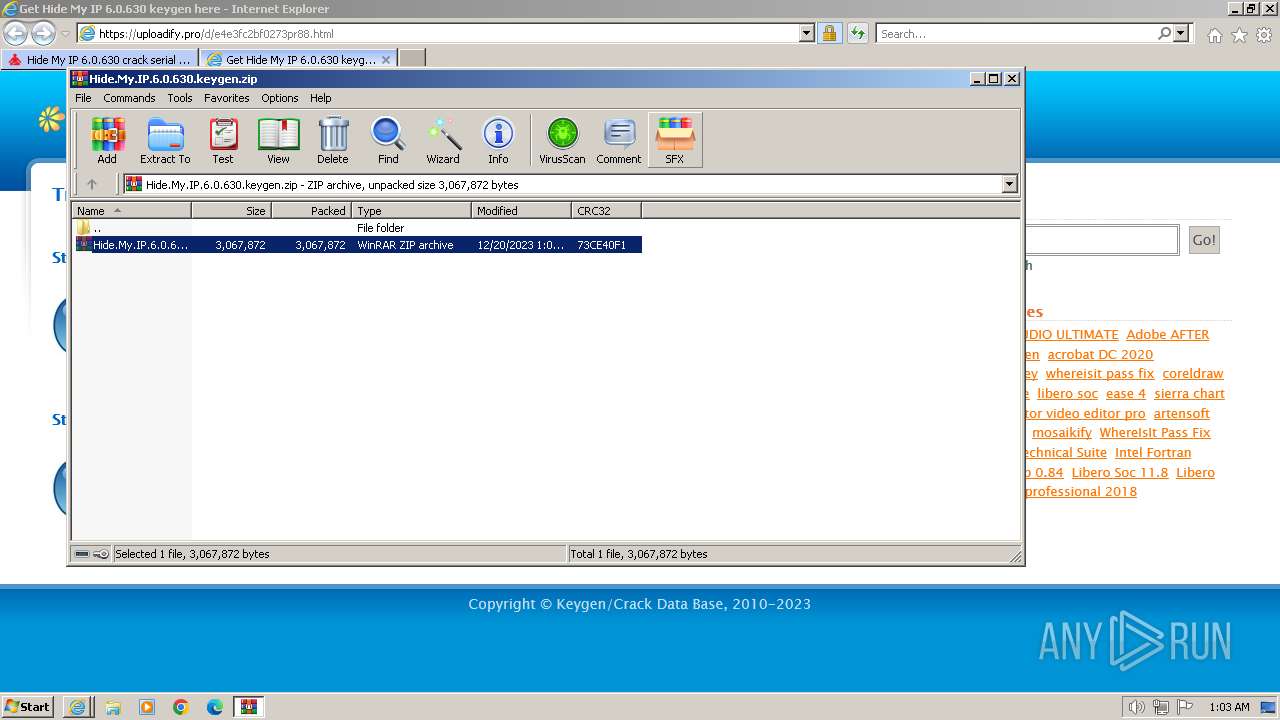The height and width of the screenshot is (720, 1280).
Task: Start VirusScan on archive
Action: 562,139
